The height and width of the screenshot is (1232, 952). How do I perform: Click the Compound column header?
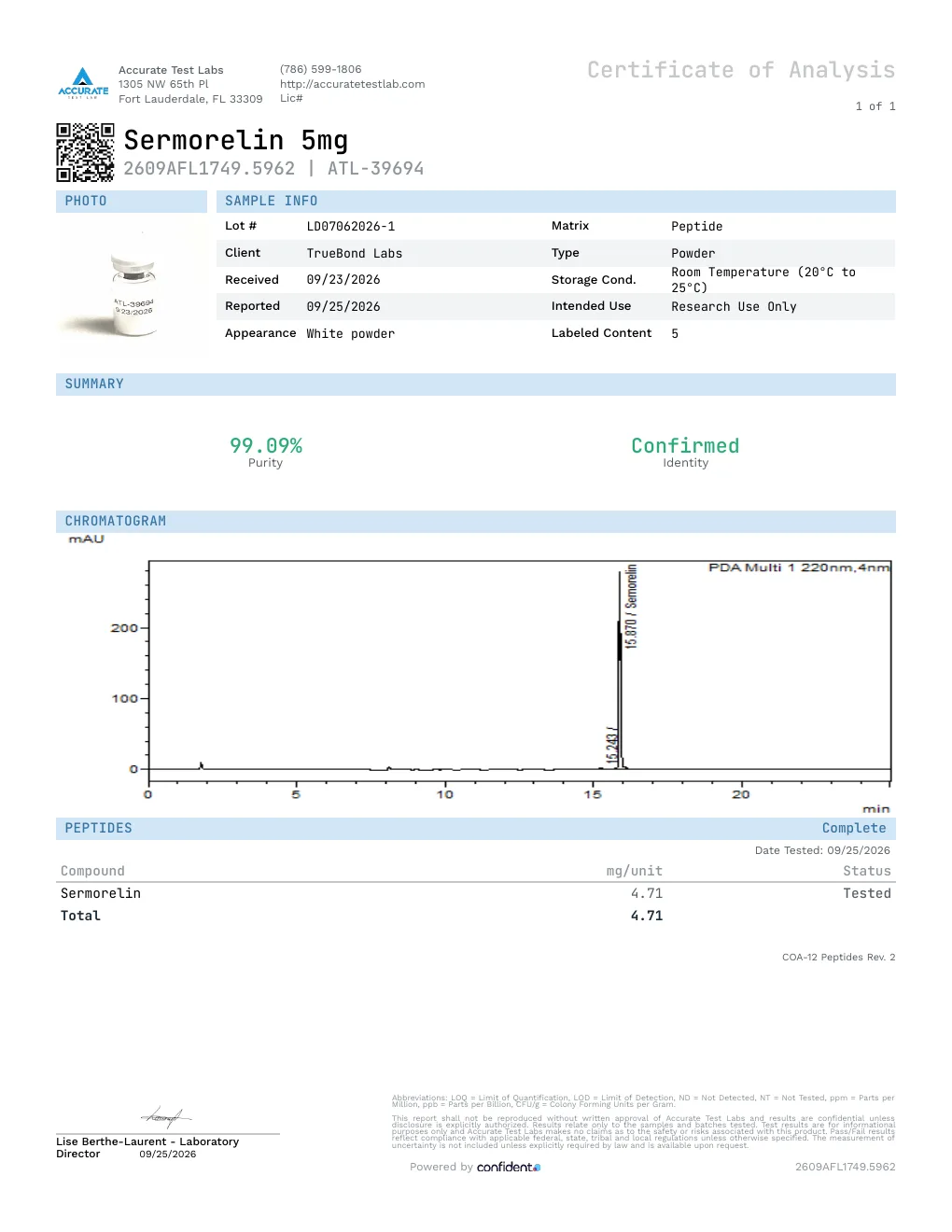click(x=92, y=872)
